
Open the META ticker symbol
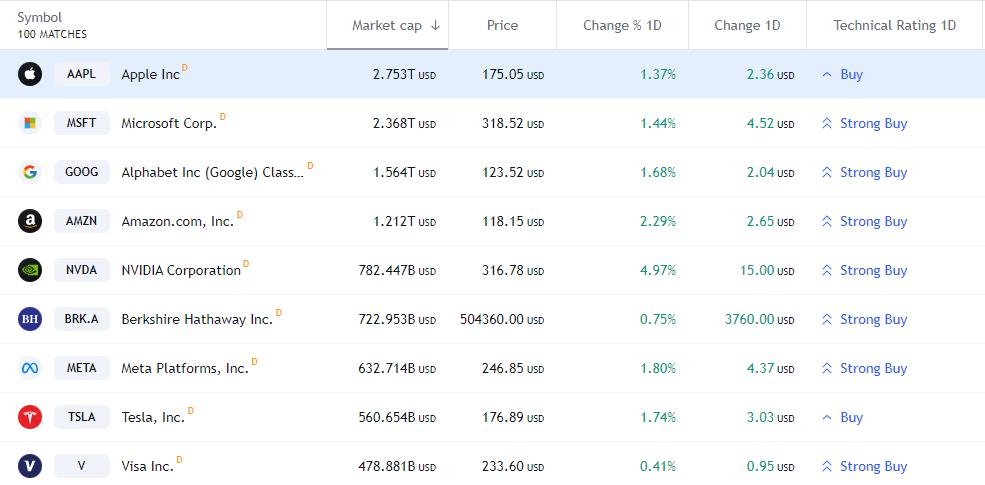click(82, 368)
